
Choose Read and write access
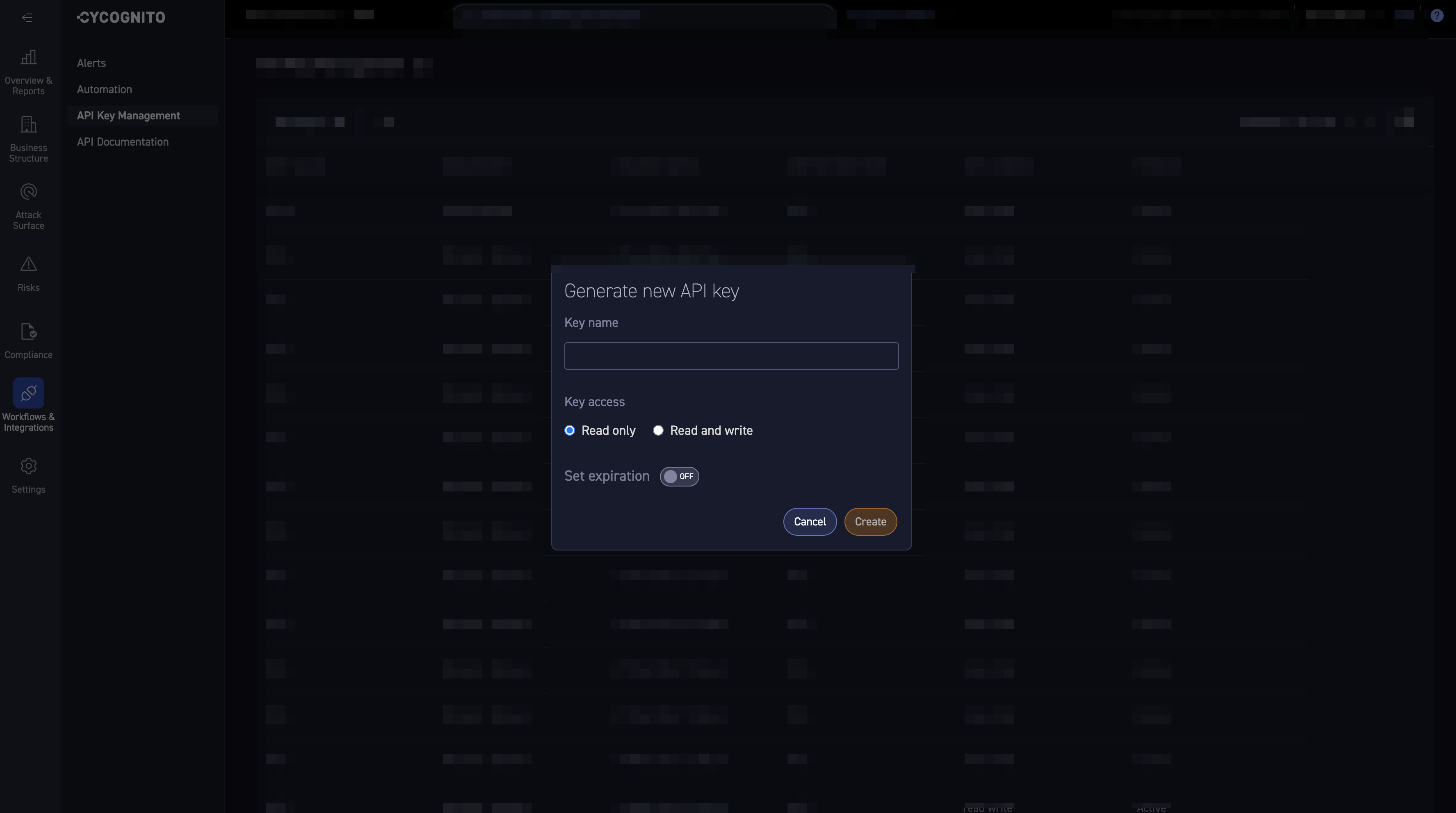coord(657,430)
